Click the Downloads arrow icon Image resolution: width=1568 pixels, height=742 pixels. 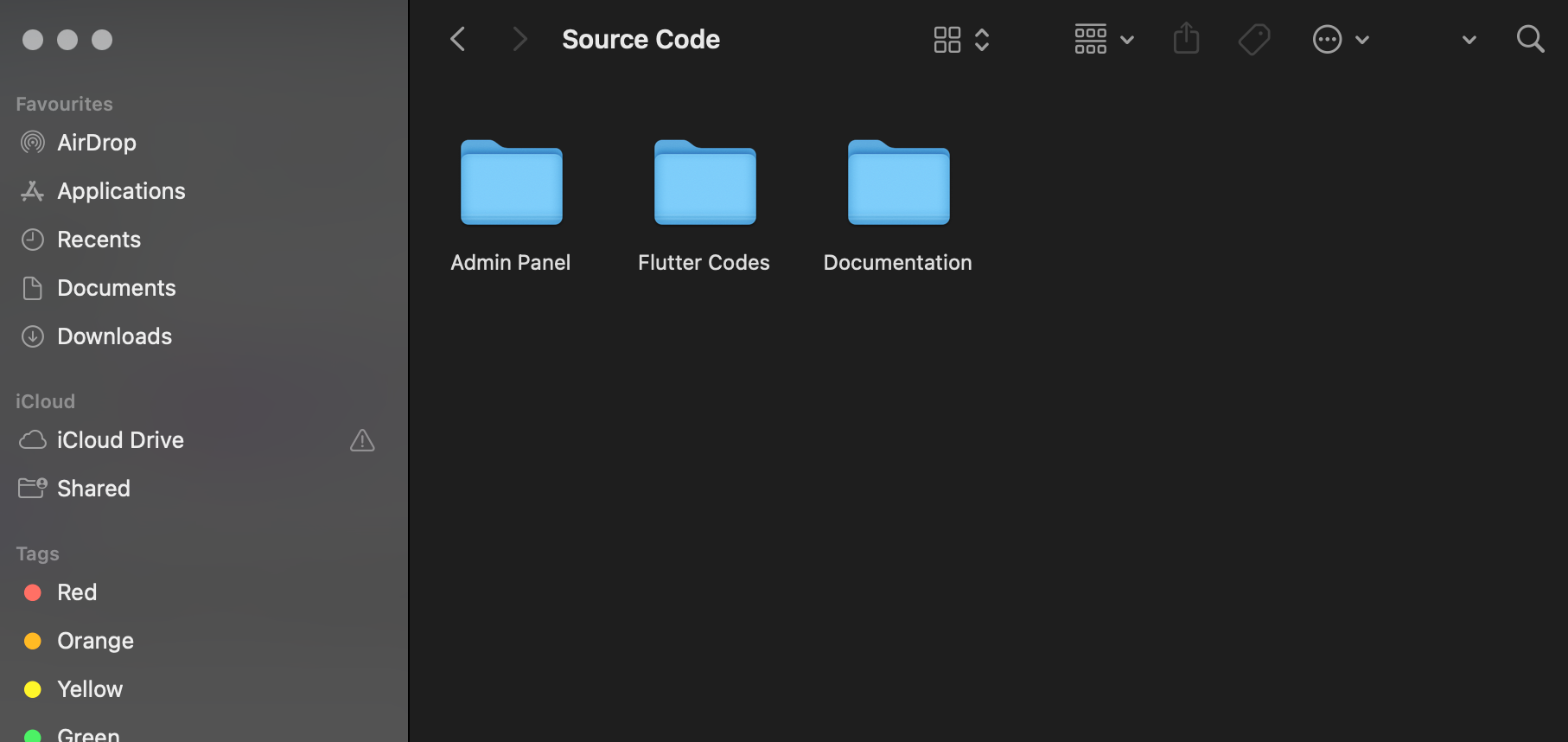[33, 336]
